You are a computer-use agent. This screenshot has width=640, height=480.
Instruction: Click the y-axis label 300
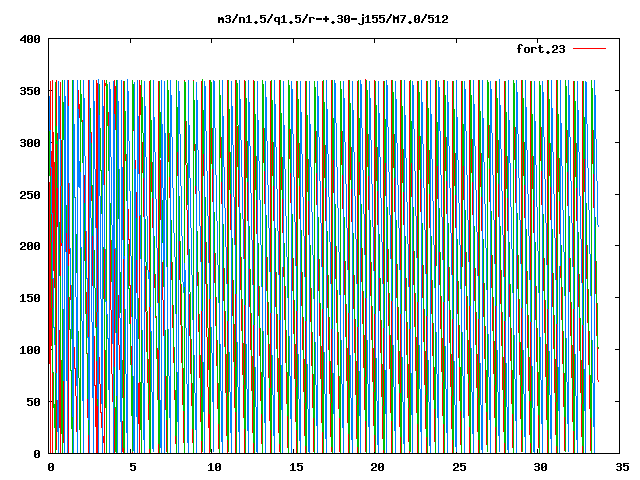(x=30, y=143)
